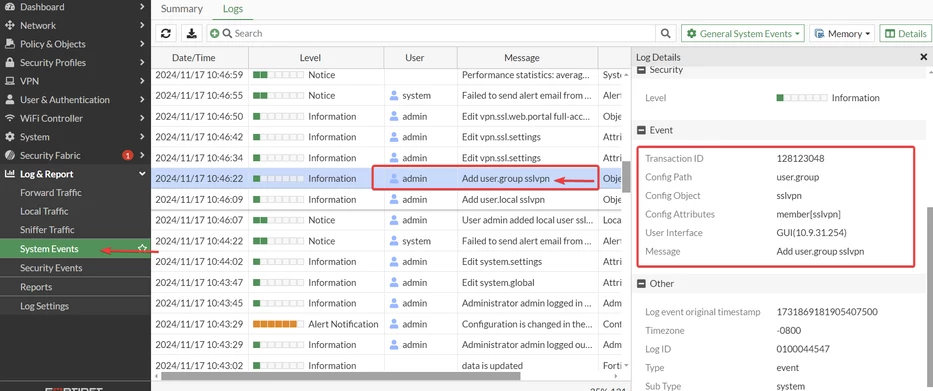This screenshot has width=933, height=391.
Task: Open General System Events dropdown
Action: tap(743, 34)
